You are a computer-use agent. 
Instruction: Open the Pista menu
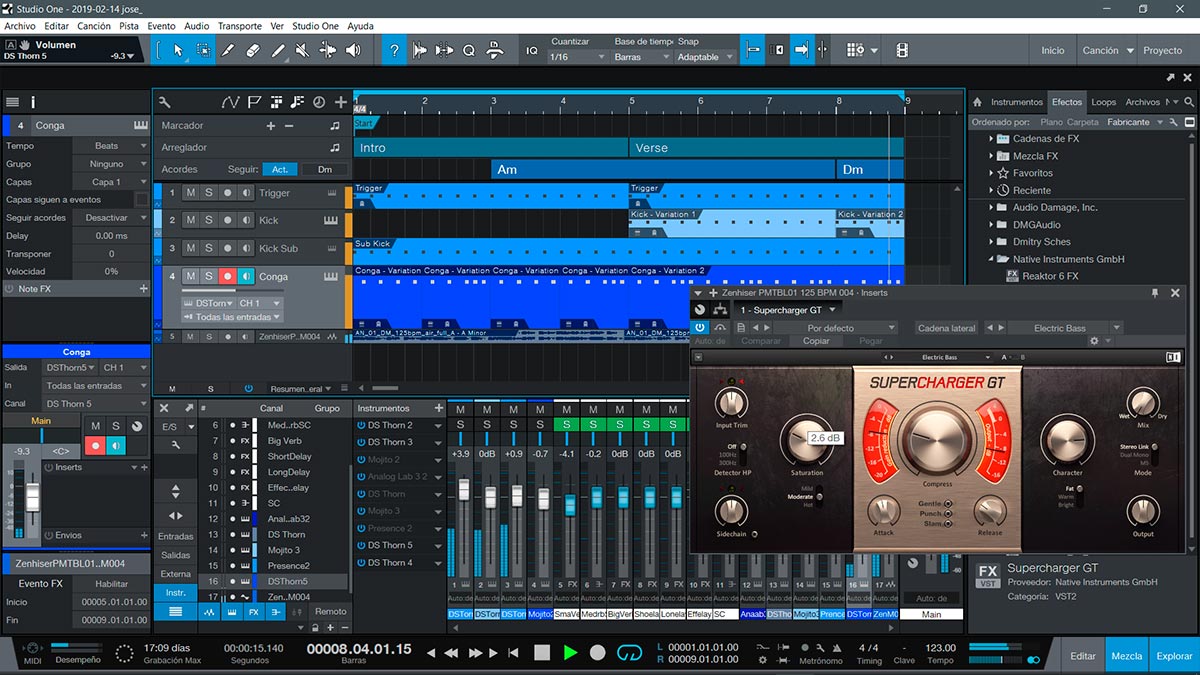(129, 26)
